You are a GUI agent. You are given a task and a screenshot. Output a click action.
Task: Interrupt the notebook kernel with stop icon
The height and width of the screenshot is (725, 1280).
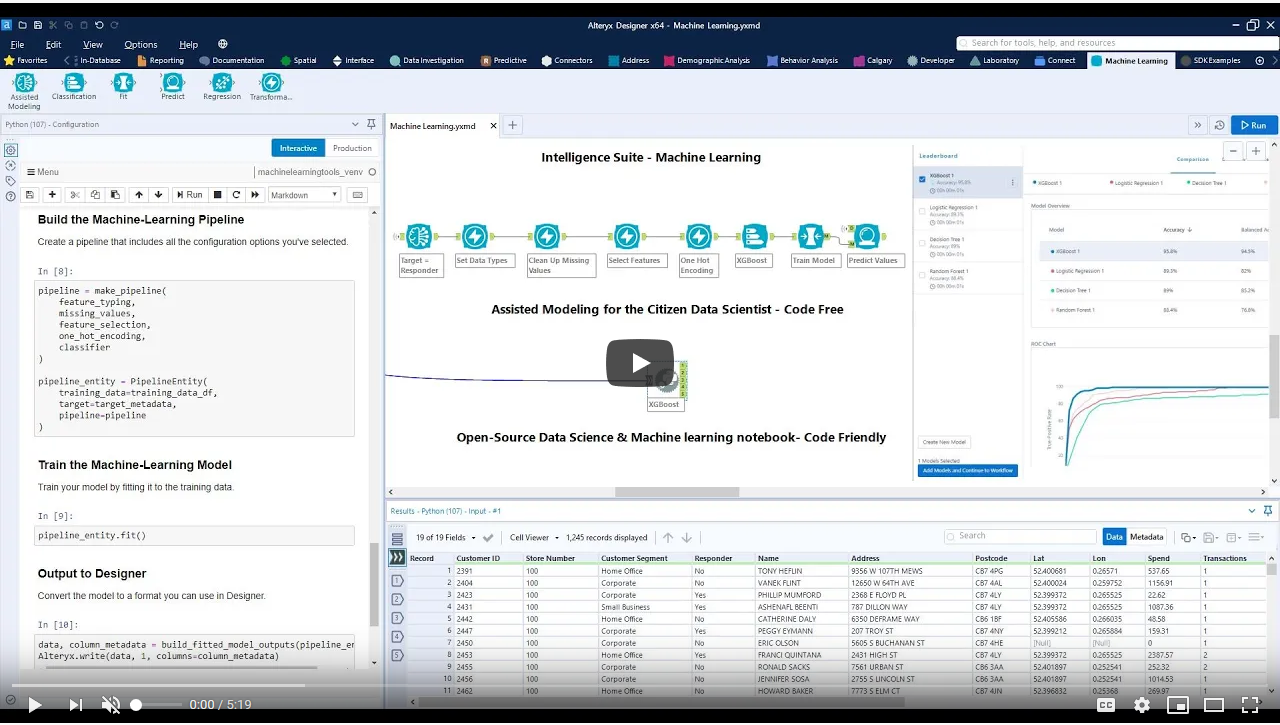pyautogui.click(x=216, y=195)
